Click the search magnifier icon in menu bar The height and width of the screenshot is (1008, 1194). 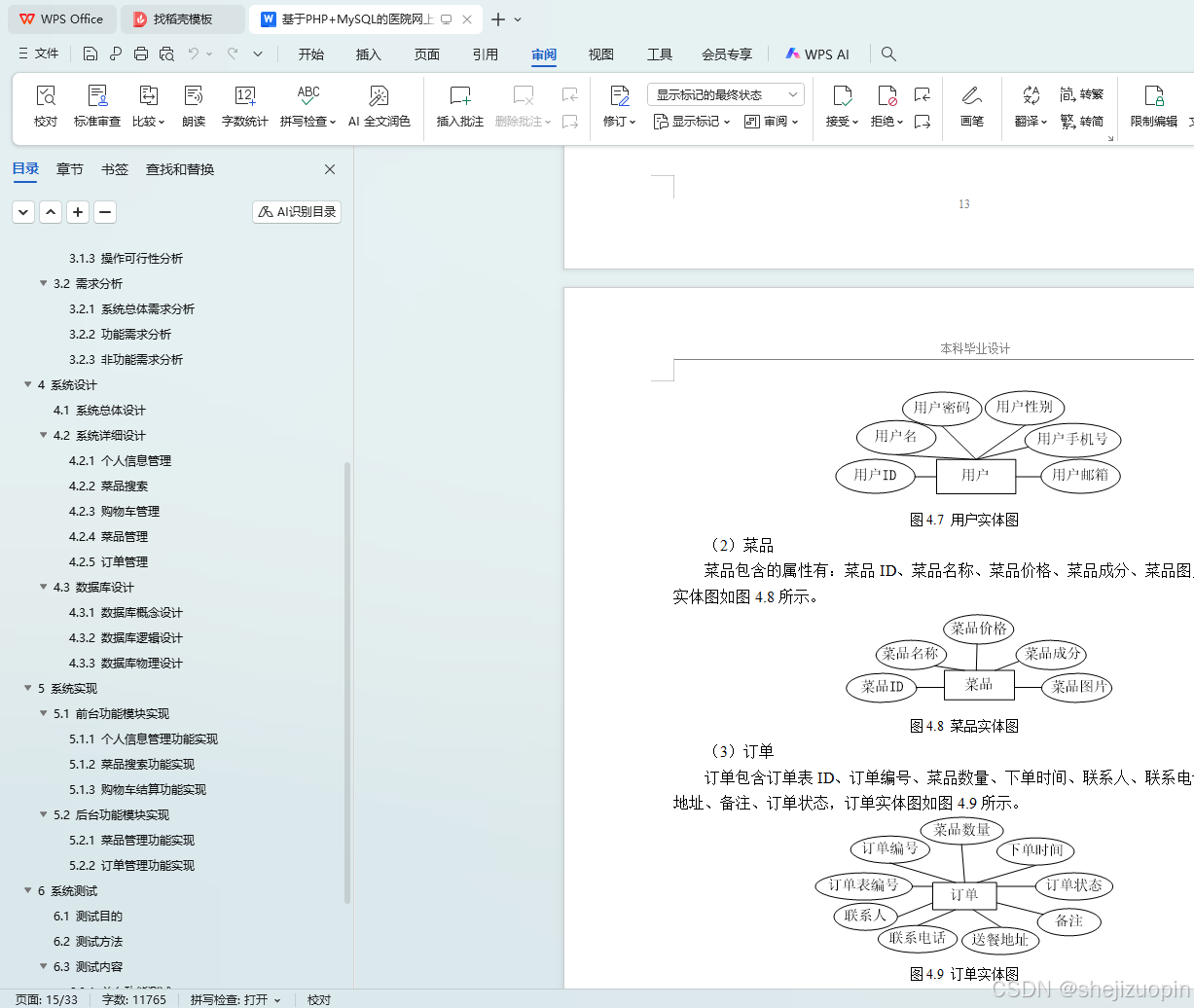click(888, 54)
